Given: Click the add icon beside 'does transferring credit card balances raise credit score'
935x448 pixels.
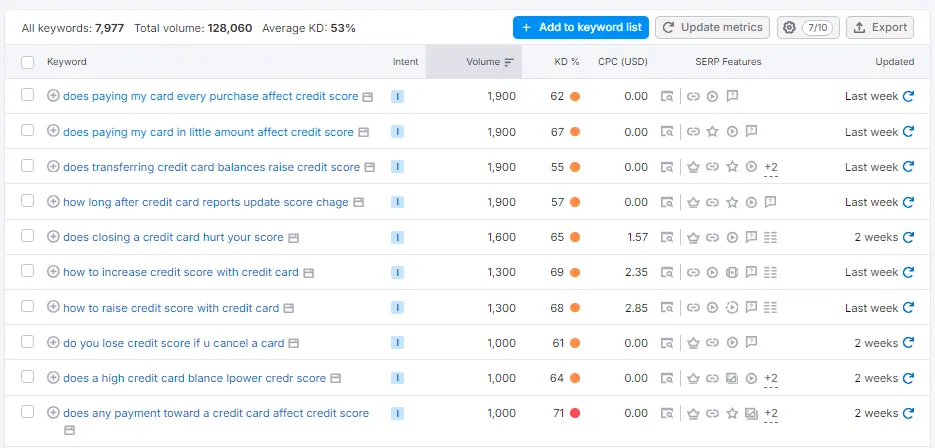Looking at the screenshot, I should (x=53, y=167).
